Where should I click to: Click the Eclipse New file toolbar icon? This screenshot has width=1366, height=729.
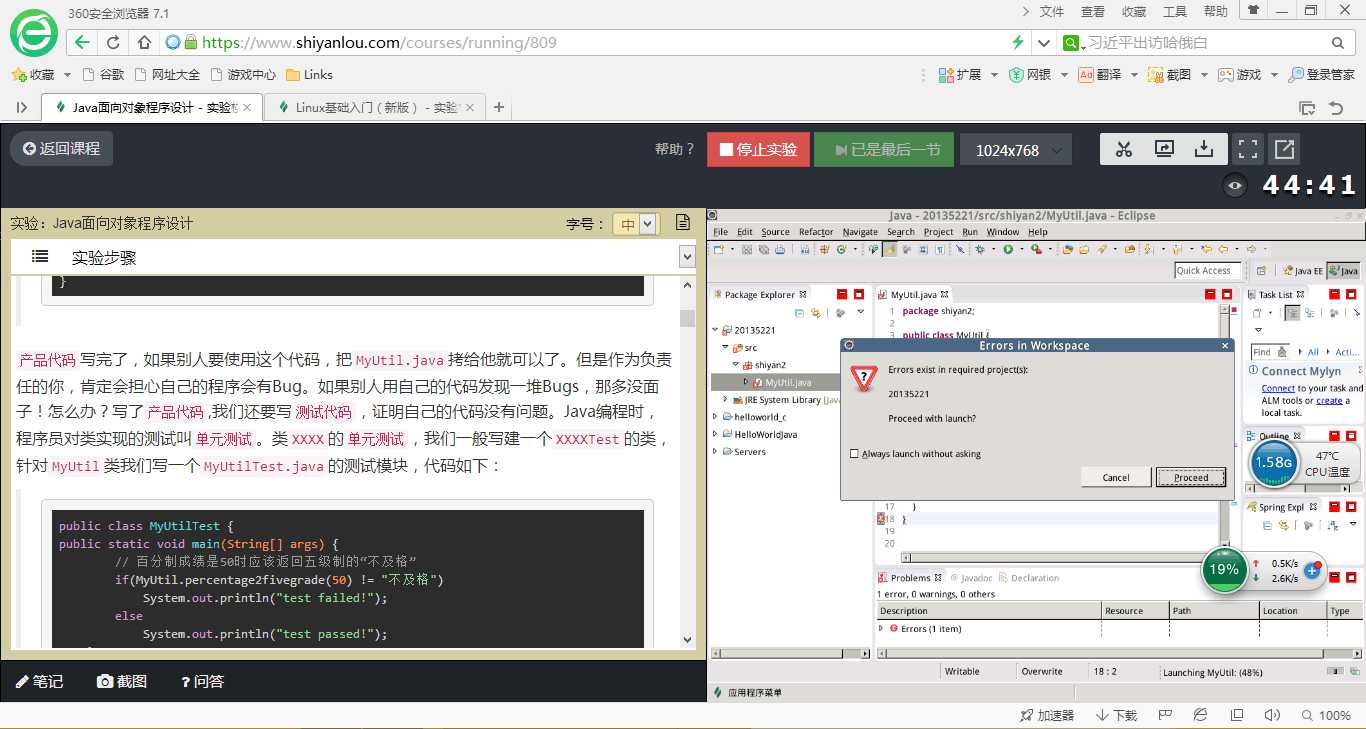720,249
